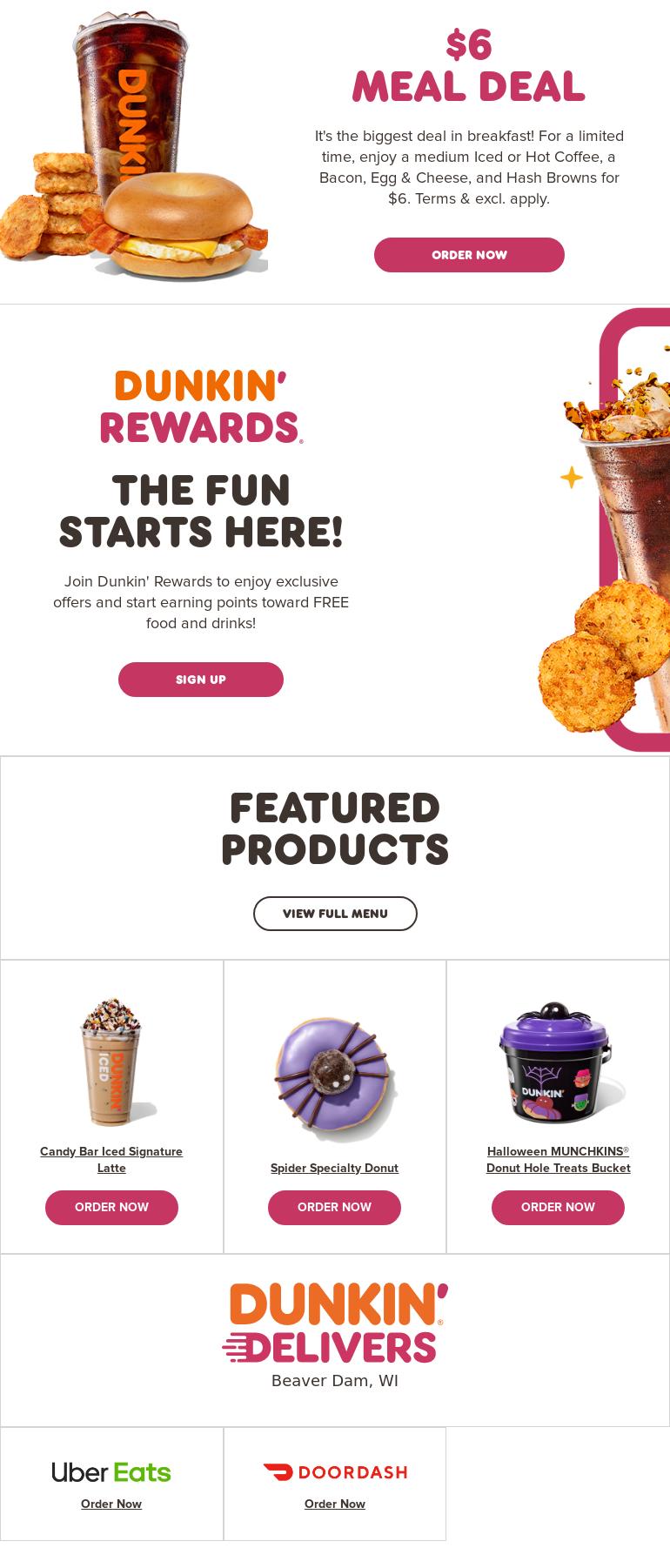The height and width of the screenshot is (1568, 670).
Task: Order the Candy Bar Iced Signature Latte
Action: pos(111,1208)
